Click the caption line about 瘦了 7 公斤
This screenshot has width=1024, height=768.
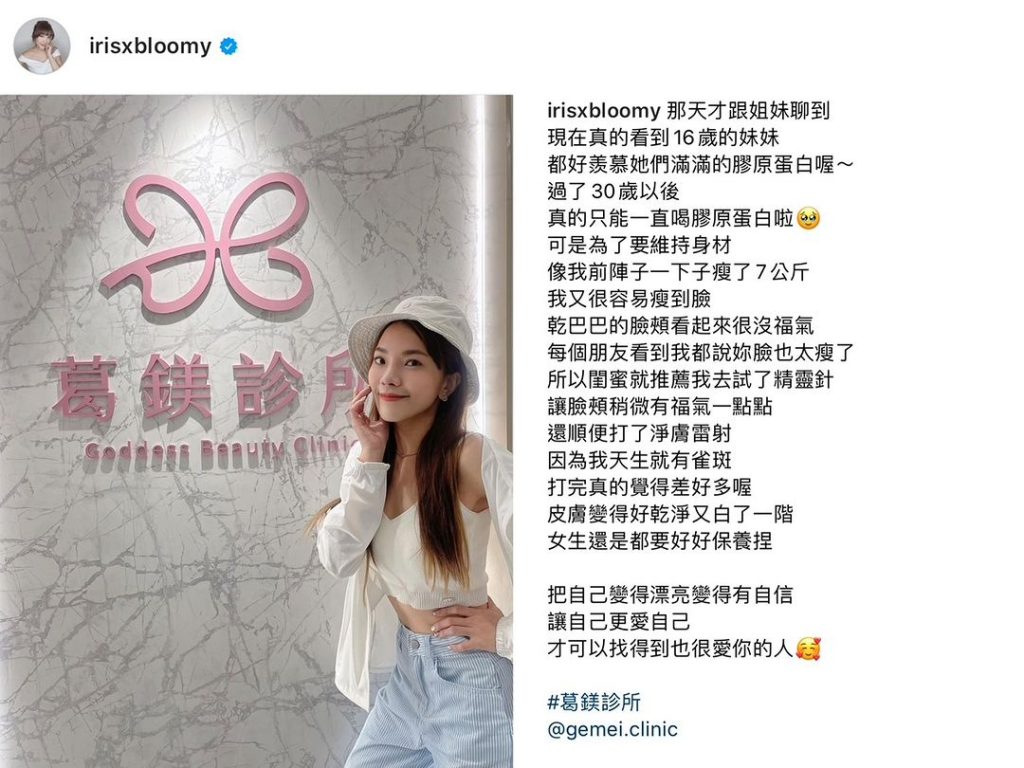[678, 272]
